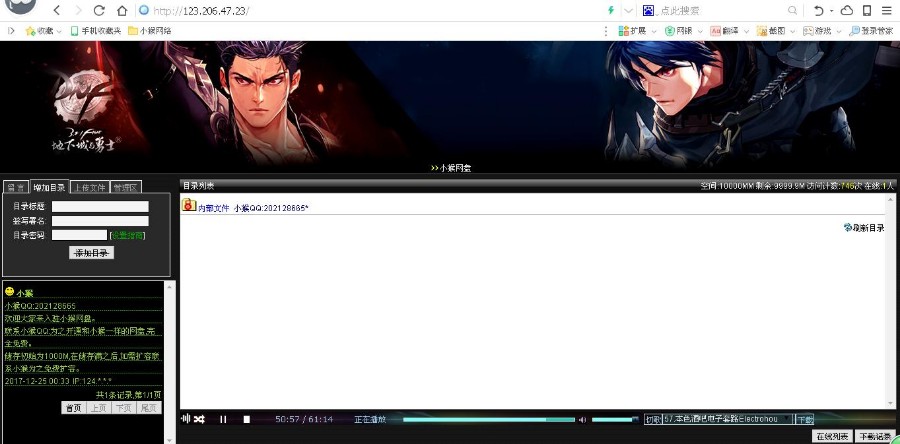Click the 刷新目录 refresh directory link

(x=864, y=228)
